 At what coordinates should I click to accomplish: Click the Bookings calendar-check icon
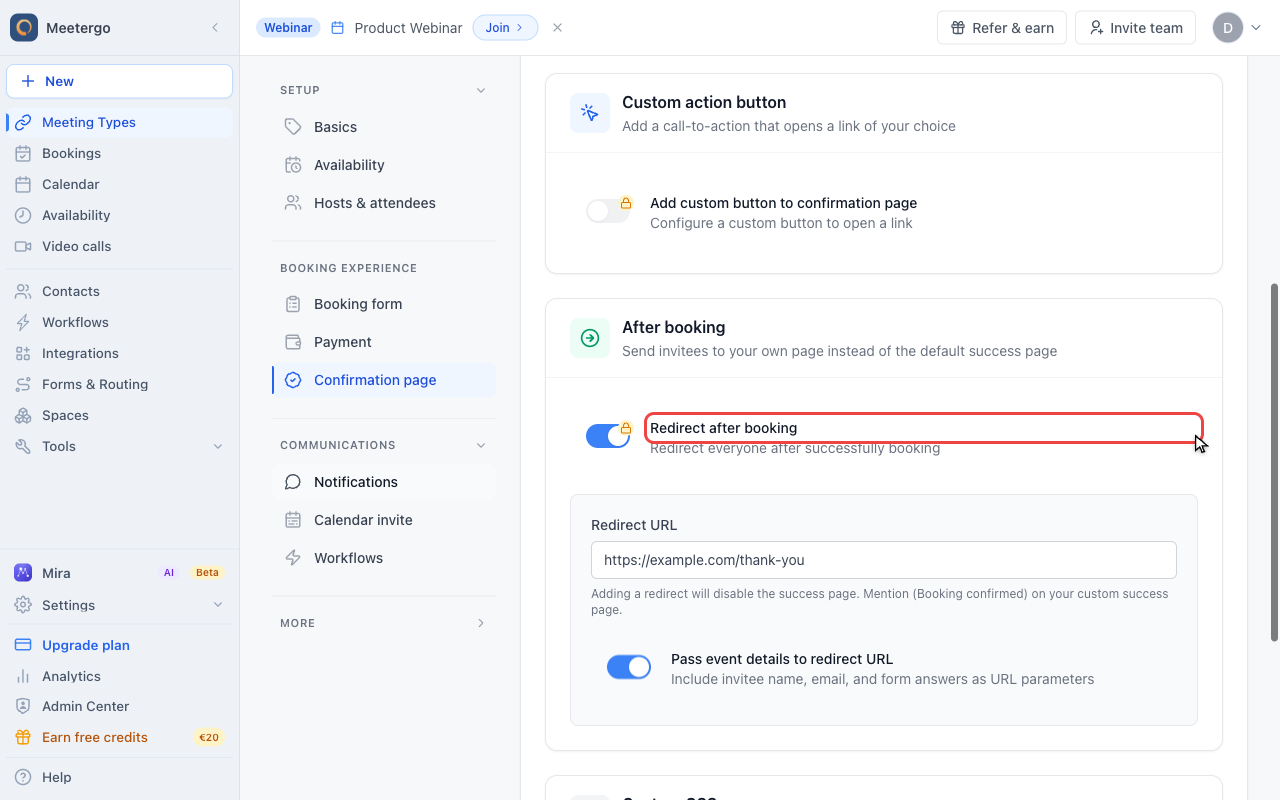pyautogui.click(x=23, y=153)
